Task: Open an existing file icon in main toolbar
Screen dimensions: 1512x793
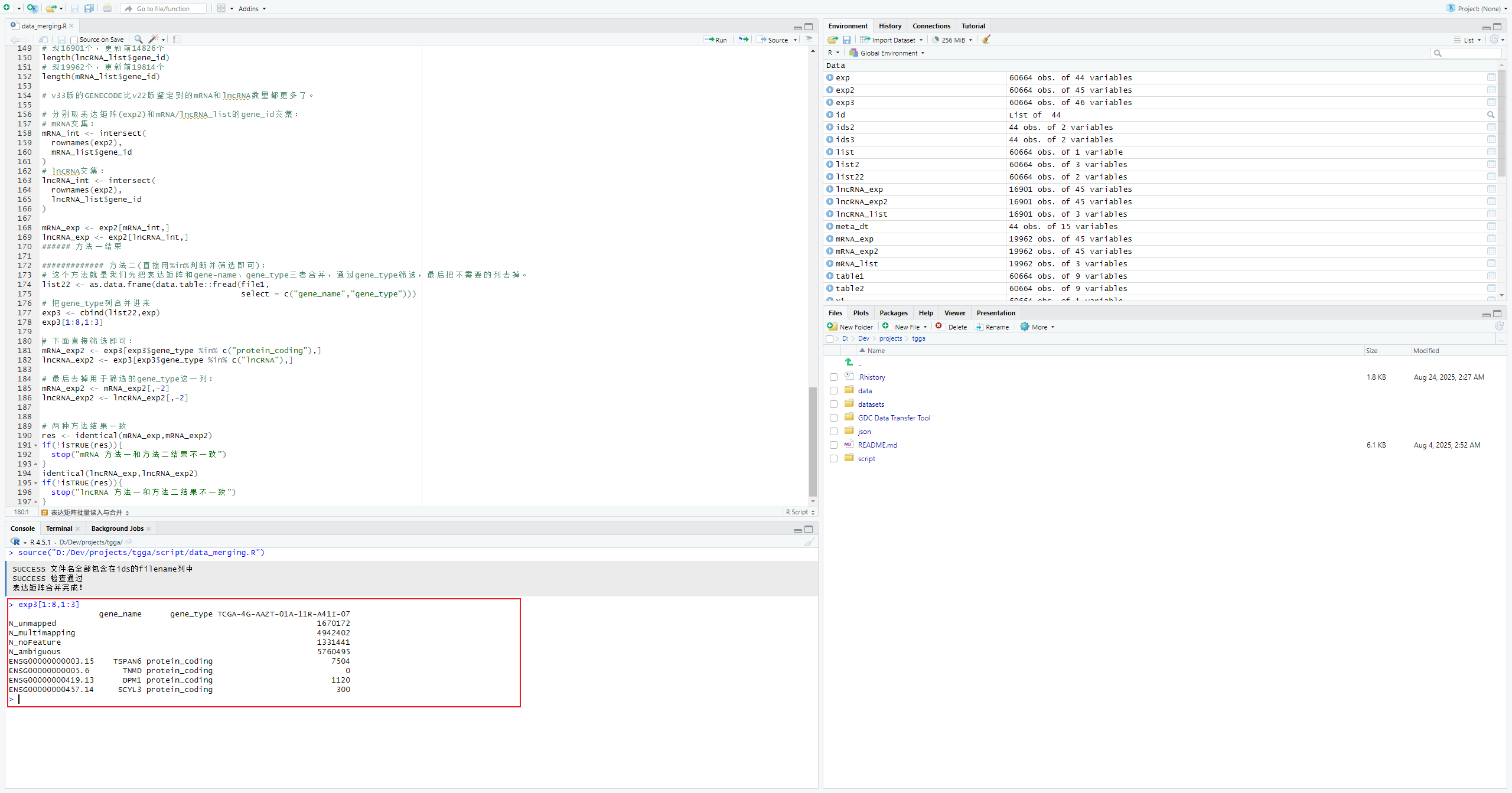Action: [51, 8]
